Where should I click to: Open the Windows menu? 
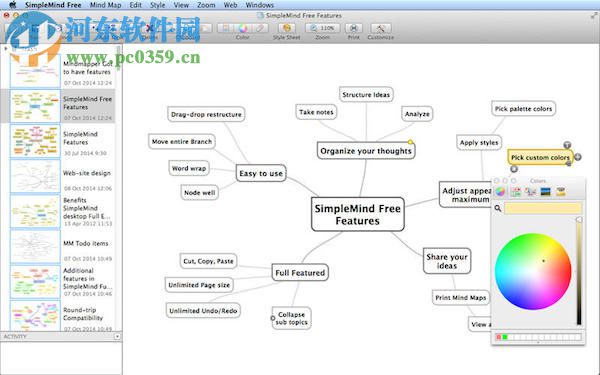(259, 5)
